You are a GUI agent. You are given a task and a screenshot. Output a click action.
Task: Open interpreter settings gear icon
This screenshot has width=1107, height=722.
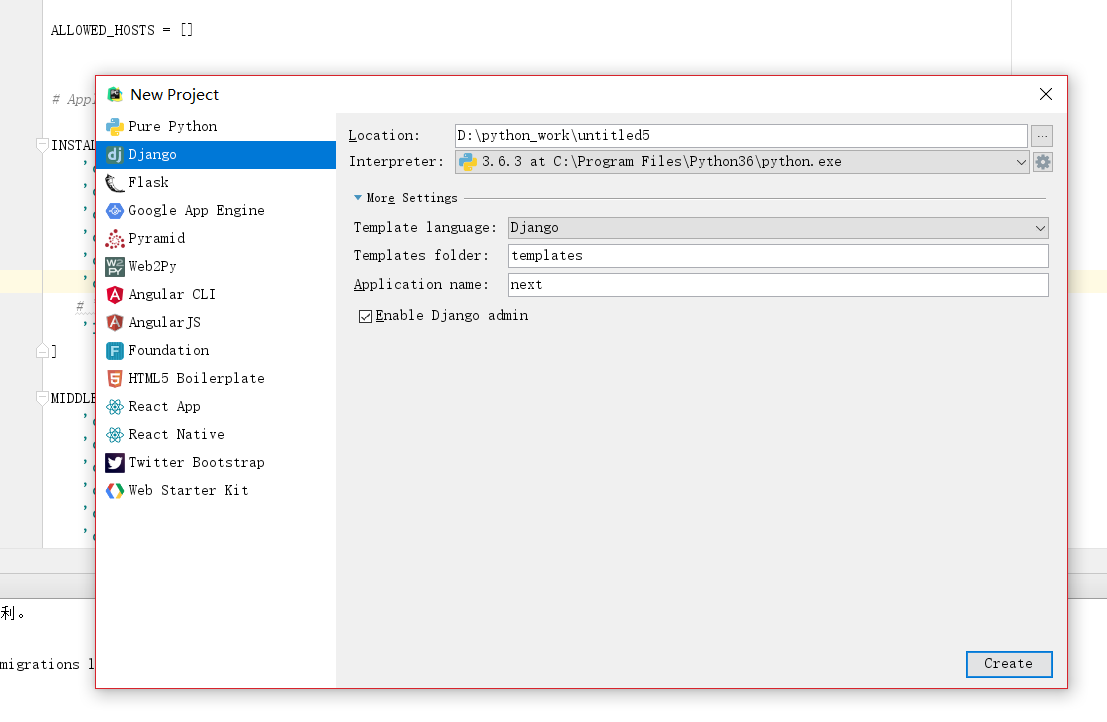click(1043, 162)
